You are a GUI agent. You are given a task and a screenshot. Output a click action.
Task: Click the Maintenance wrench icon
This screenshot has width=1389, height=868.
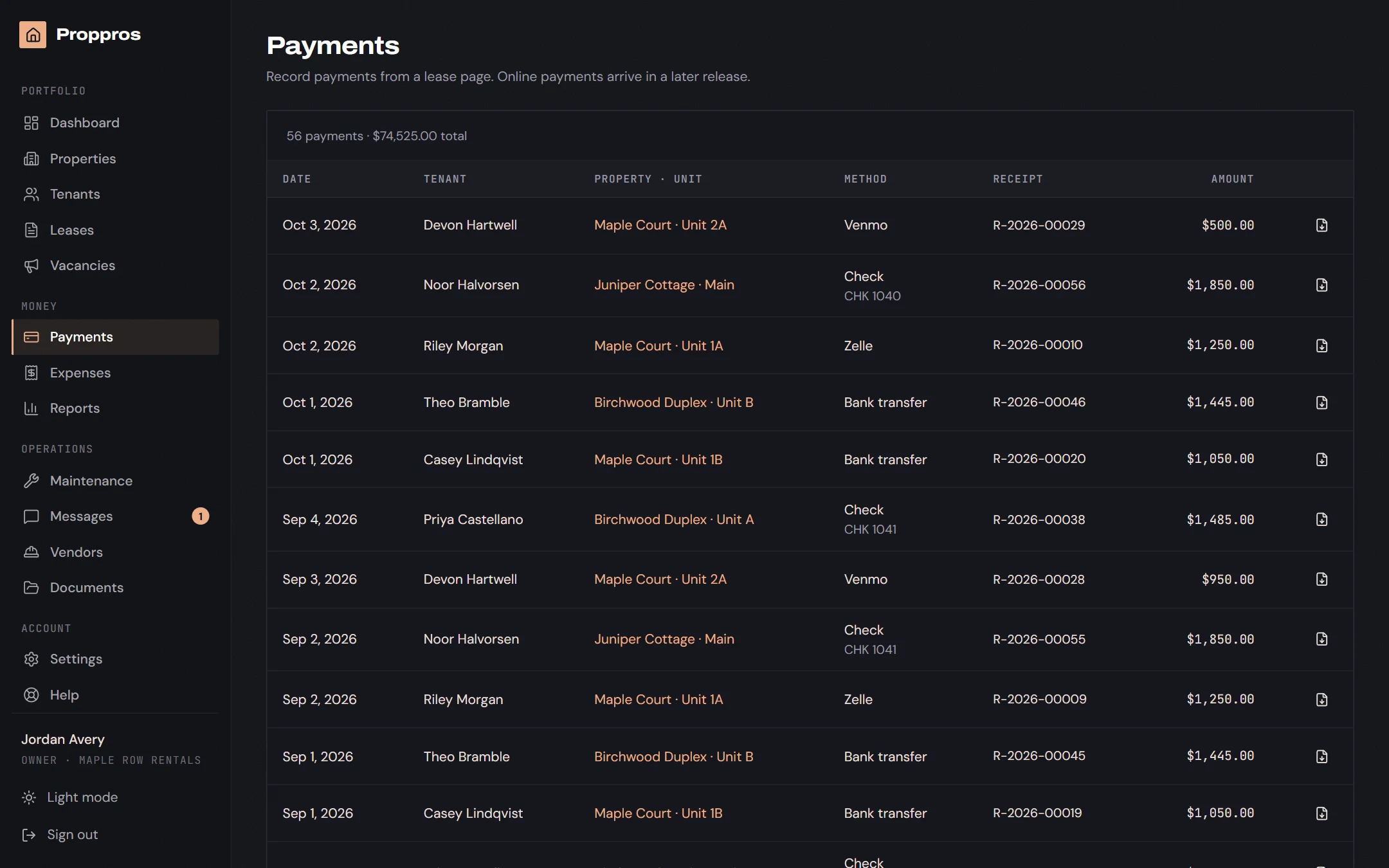pos(31,481)
